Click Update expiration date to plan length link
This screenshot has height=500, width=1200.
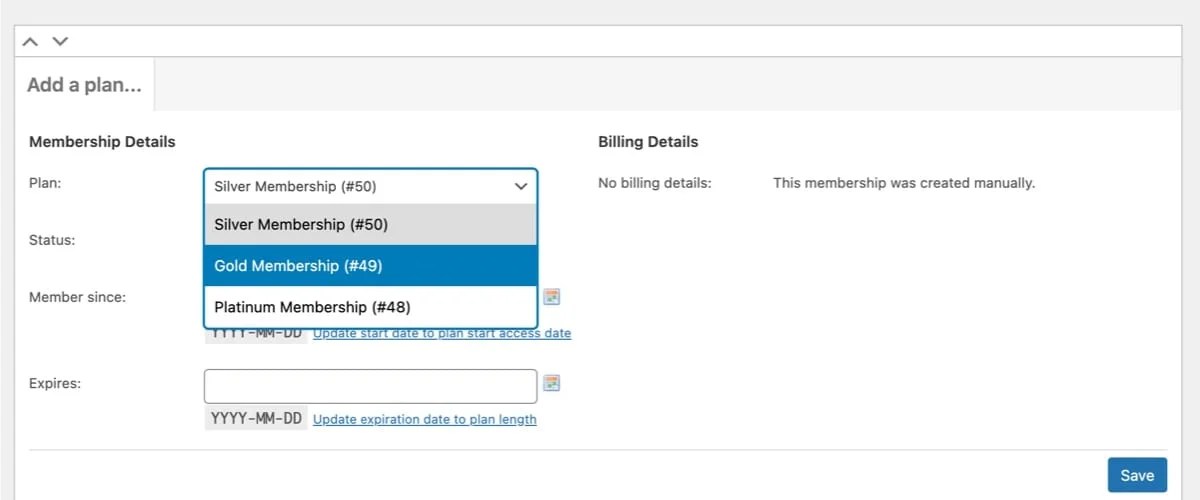point(425,419)
